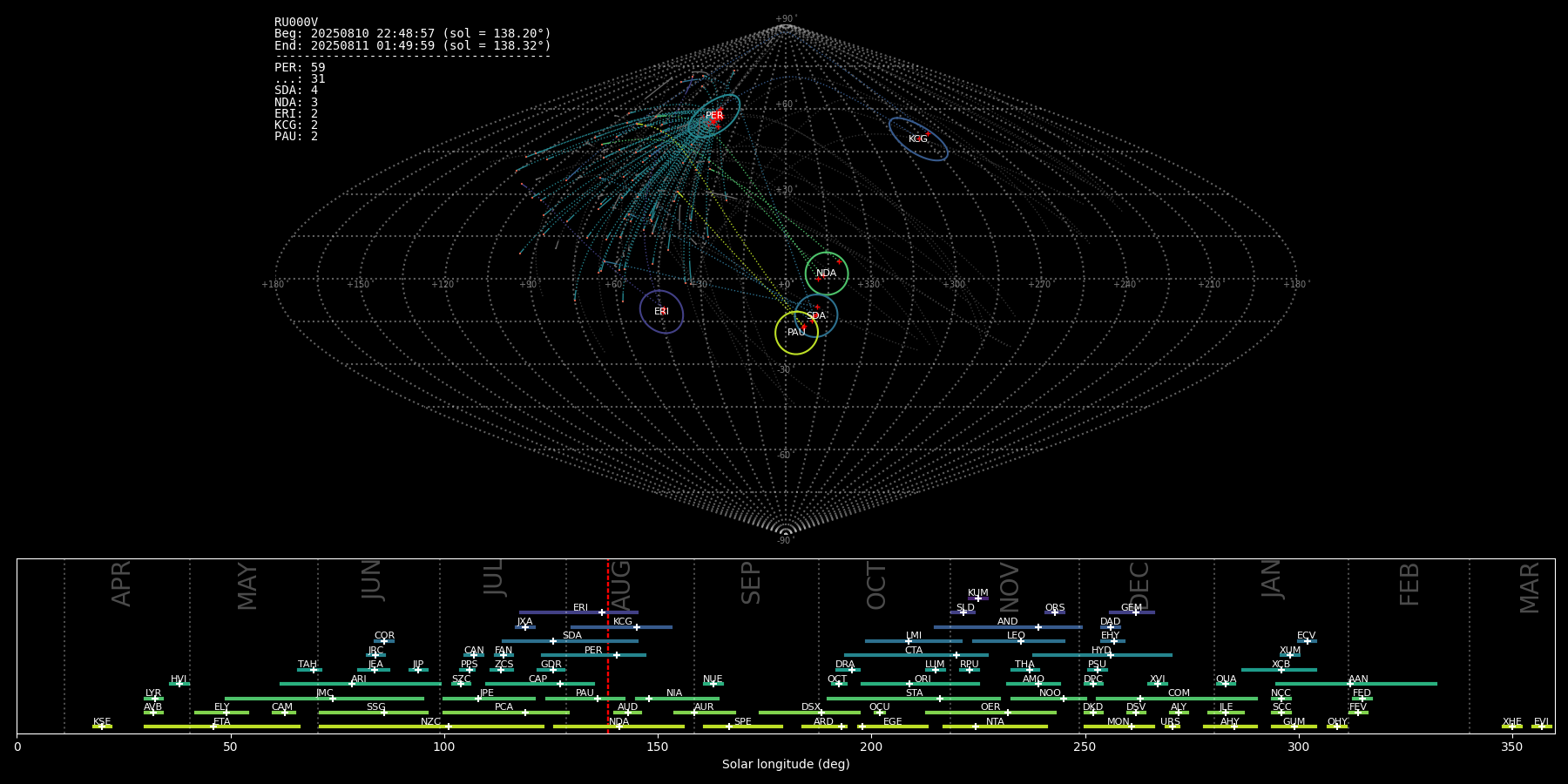
Task: Click the SPE shower bar in timeline
Action: click(x=743, y=727)
